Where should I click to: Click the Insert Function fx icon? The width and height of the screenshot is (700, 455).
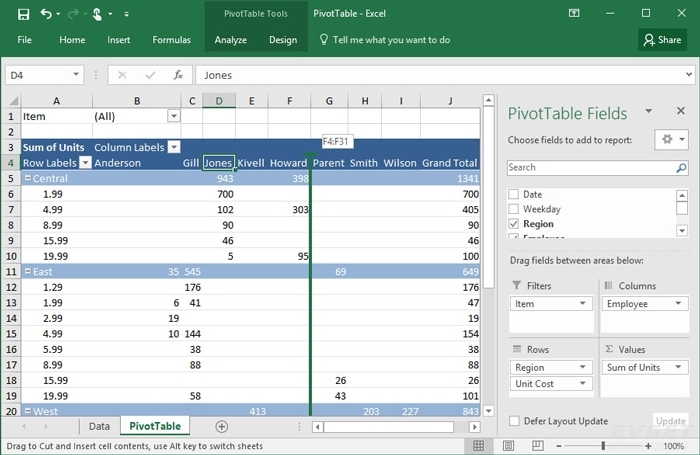point(178,75)
